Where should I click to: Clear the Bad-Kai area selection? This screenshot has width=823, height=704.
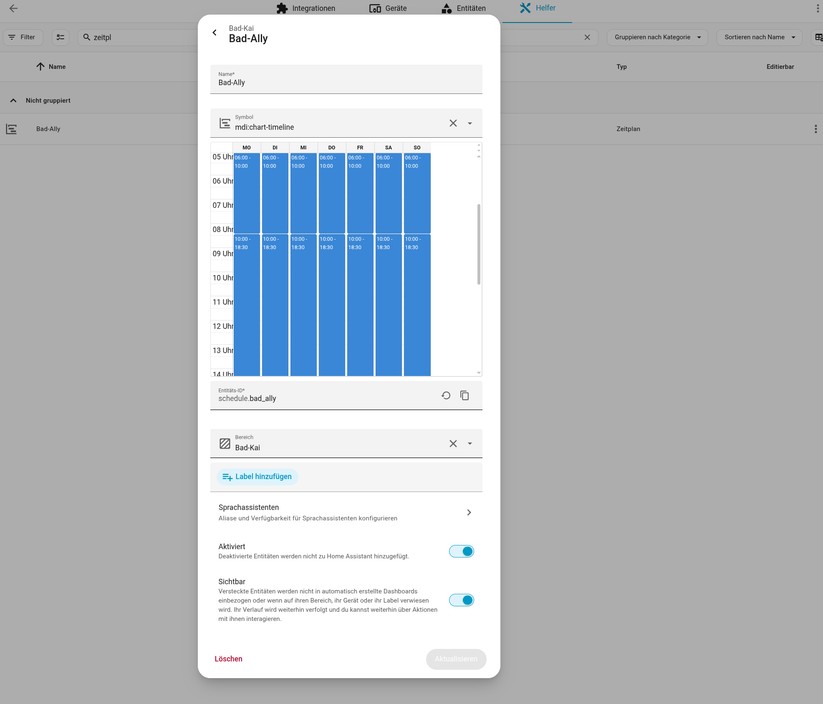[453, 444]
